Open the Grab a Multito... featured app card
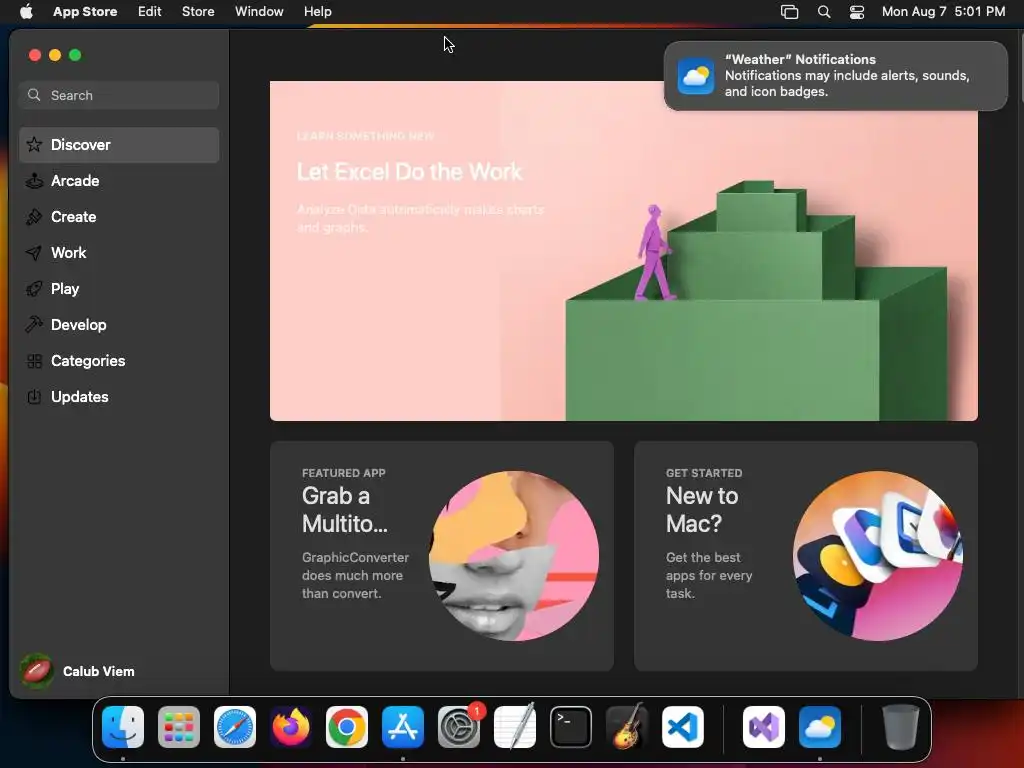 click(x=441, y=556)
